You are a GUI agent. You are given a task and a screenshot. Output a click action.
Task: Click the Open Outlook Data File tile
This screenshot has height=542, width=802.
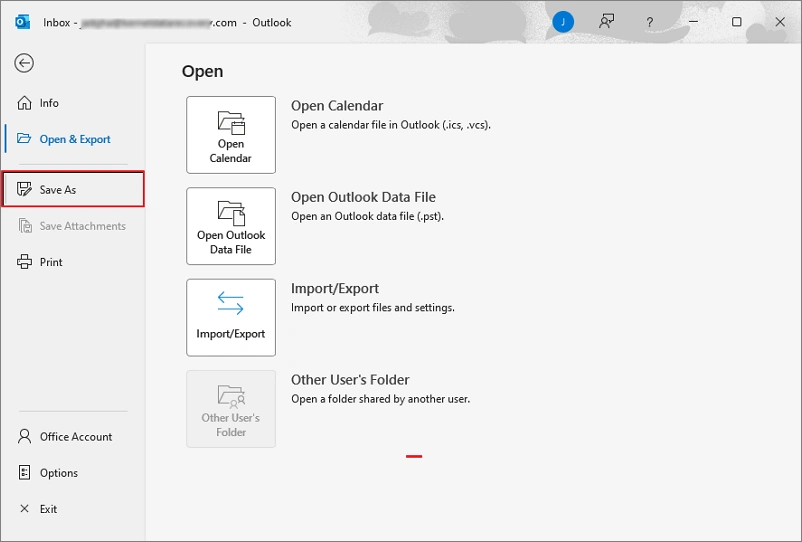(x=231, y=226)
